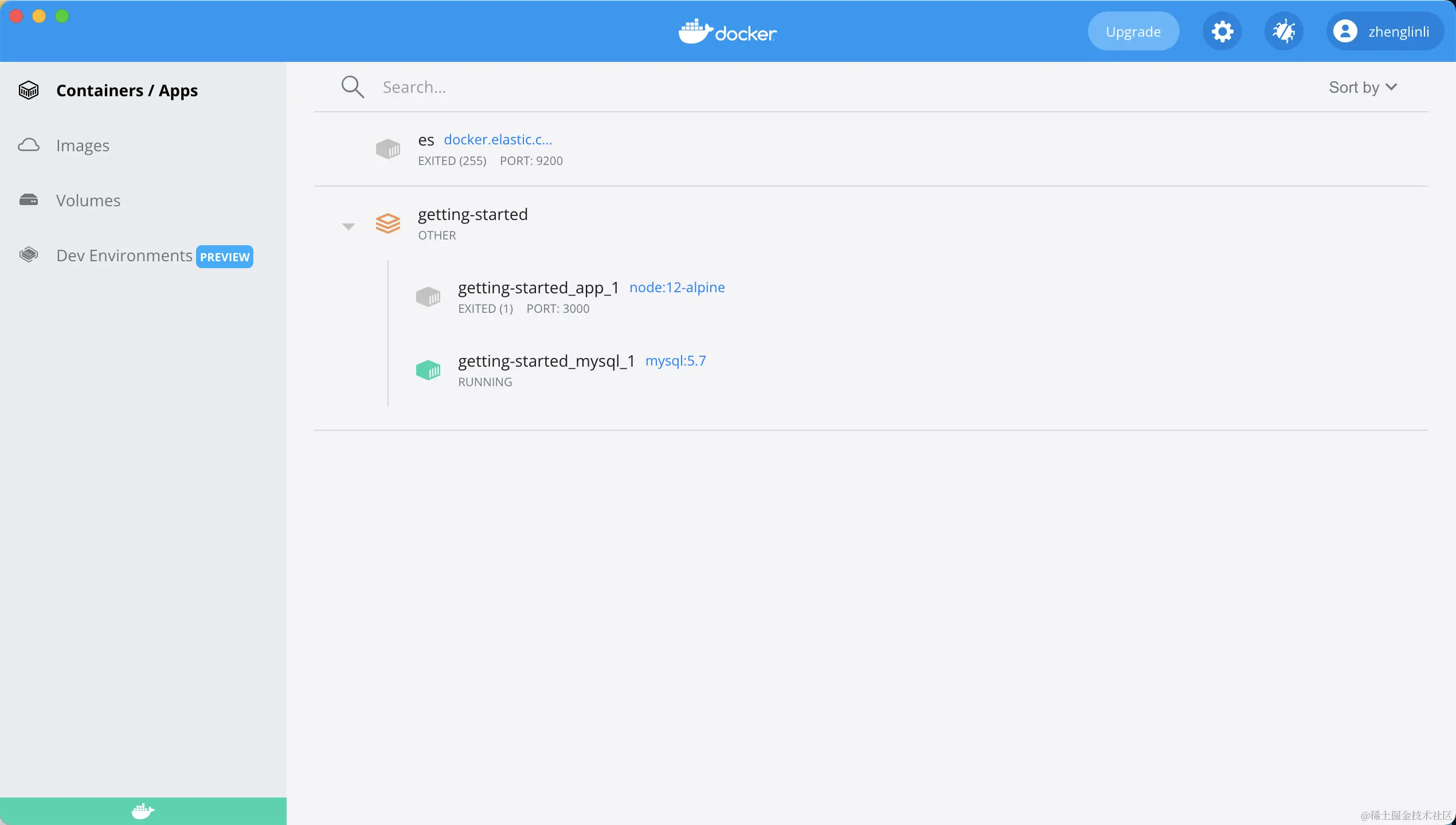Click the search magnifier icon
1456x825 pixels.
point(353,87)
